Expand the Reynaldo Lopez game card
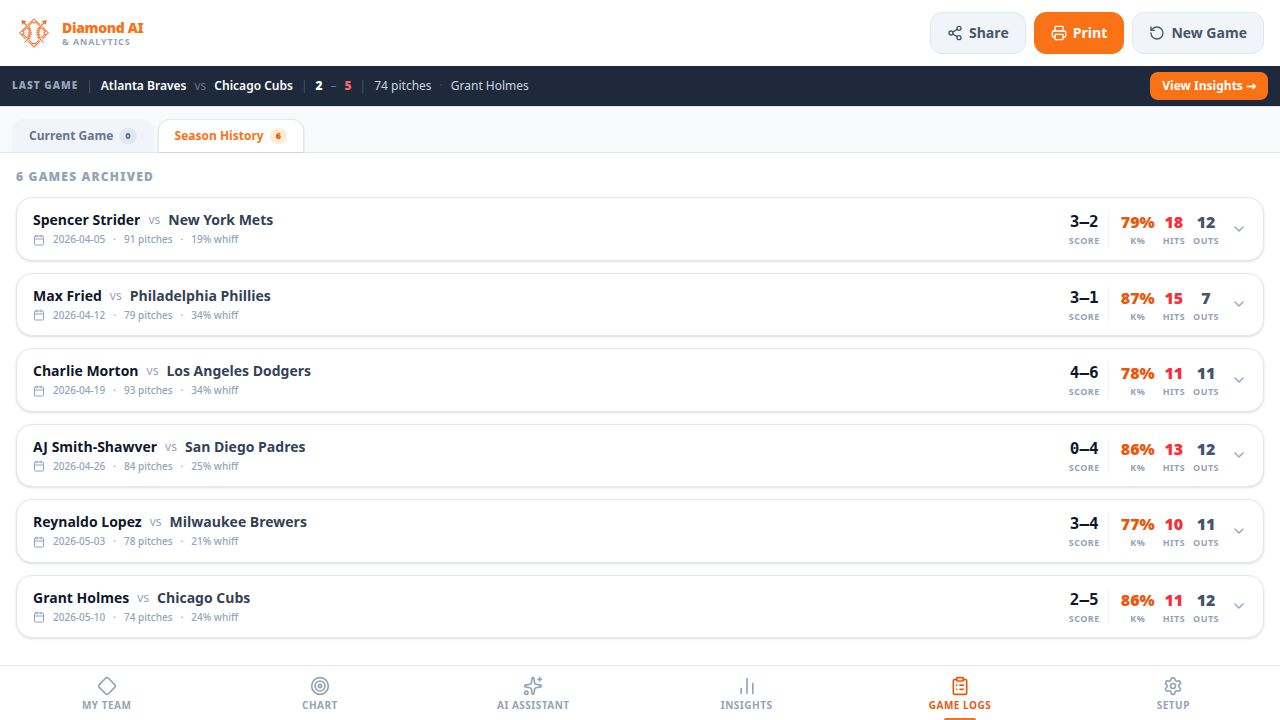 (1239, 531)
